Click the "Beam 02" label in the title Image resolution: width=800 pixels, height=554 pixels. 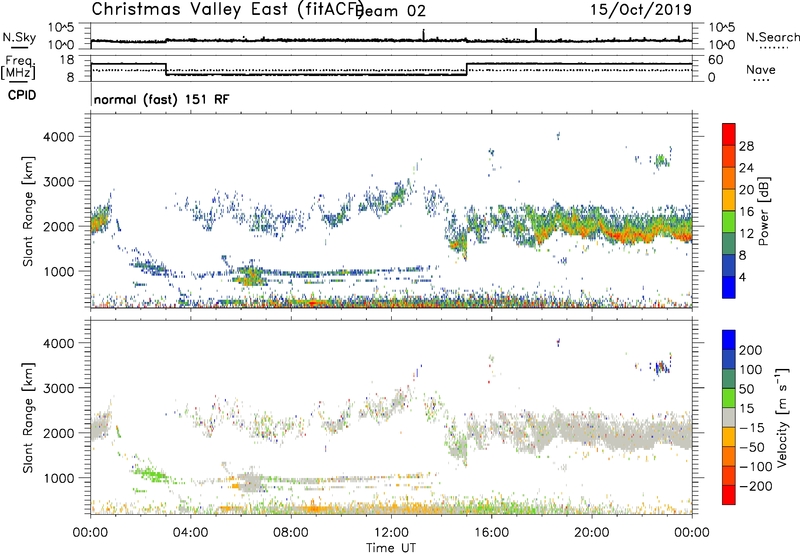point(391,11)
